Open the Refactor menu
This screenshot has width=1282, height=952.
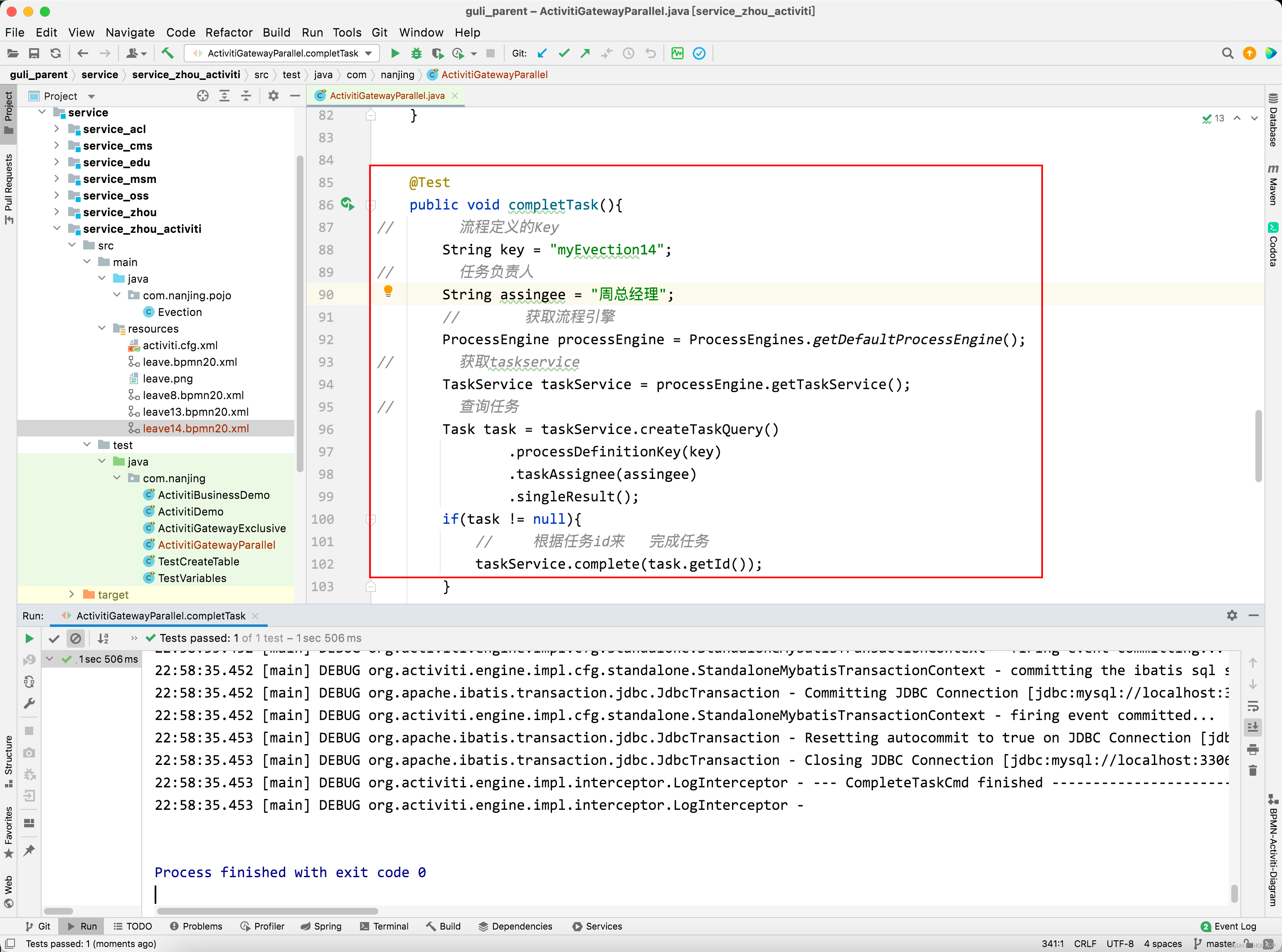coord(228,32)
